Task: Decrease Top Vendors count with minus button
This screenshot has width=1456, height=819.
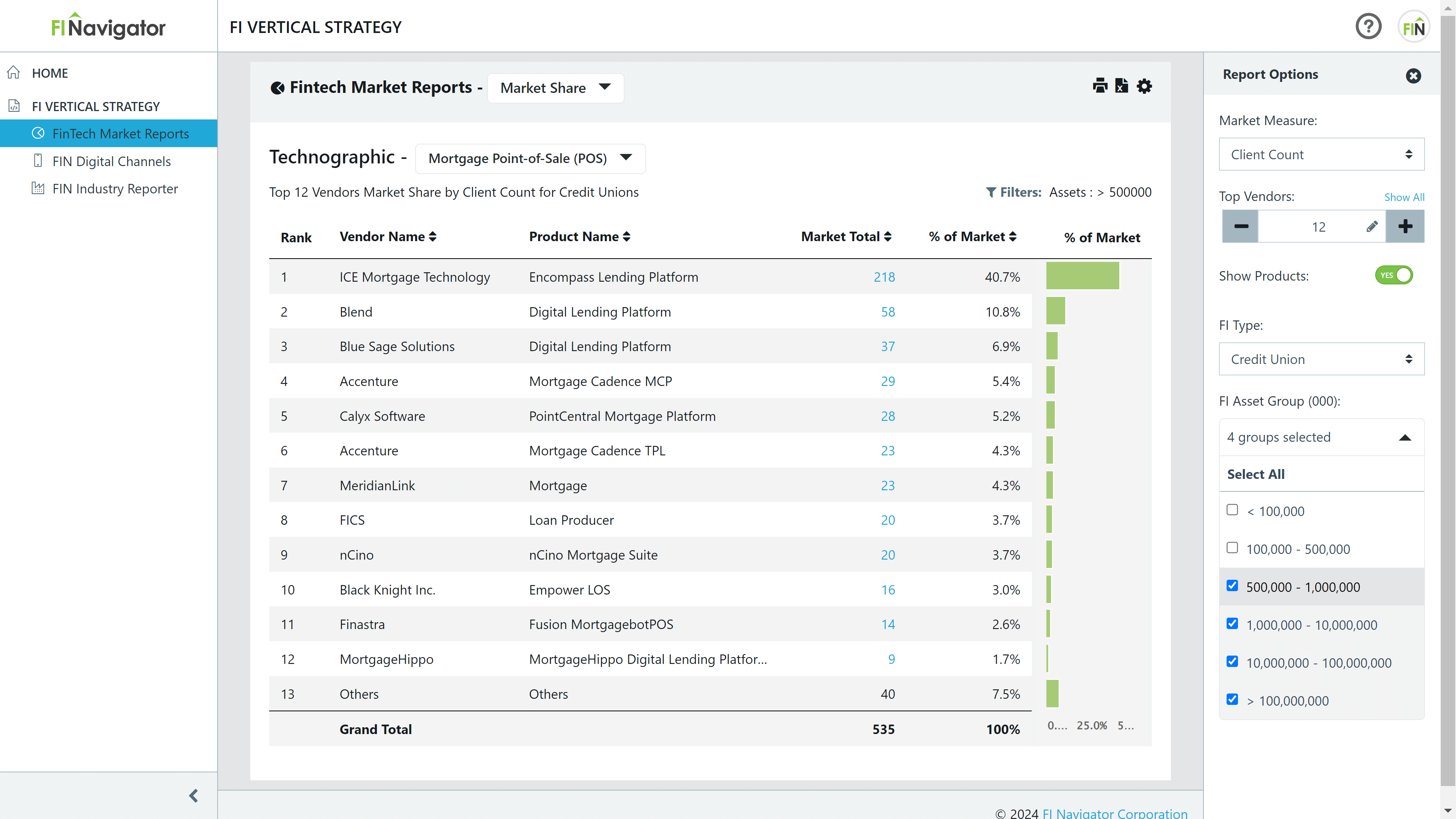Action: (1240, 227)
